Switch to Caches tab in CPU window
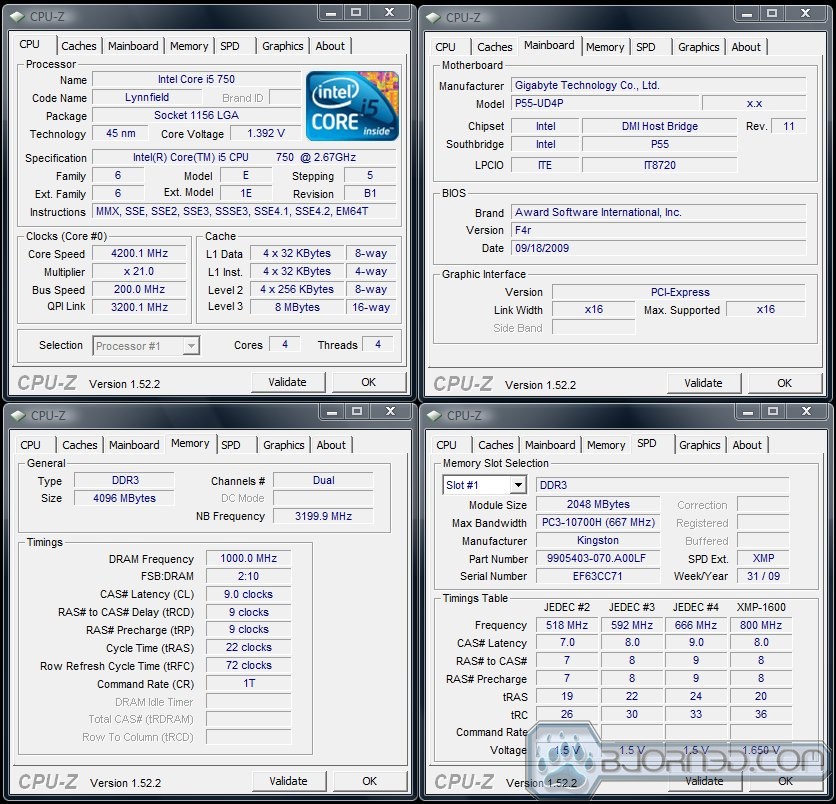Viewport: 836px width, 804px height. [79, 46]
